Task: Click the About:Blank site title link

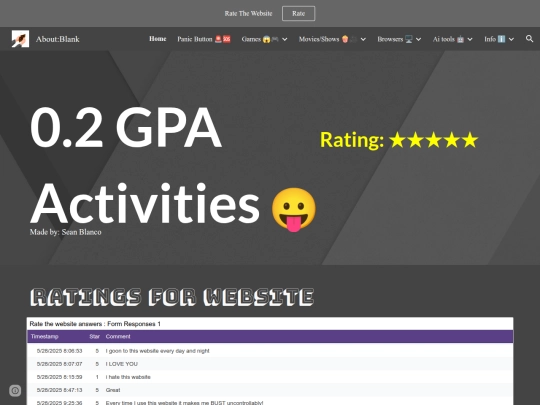Action: (58, 39)
